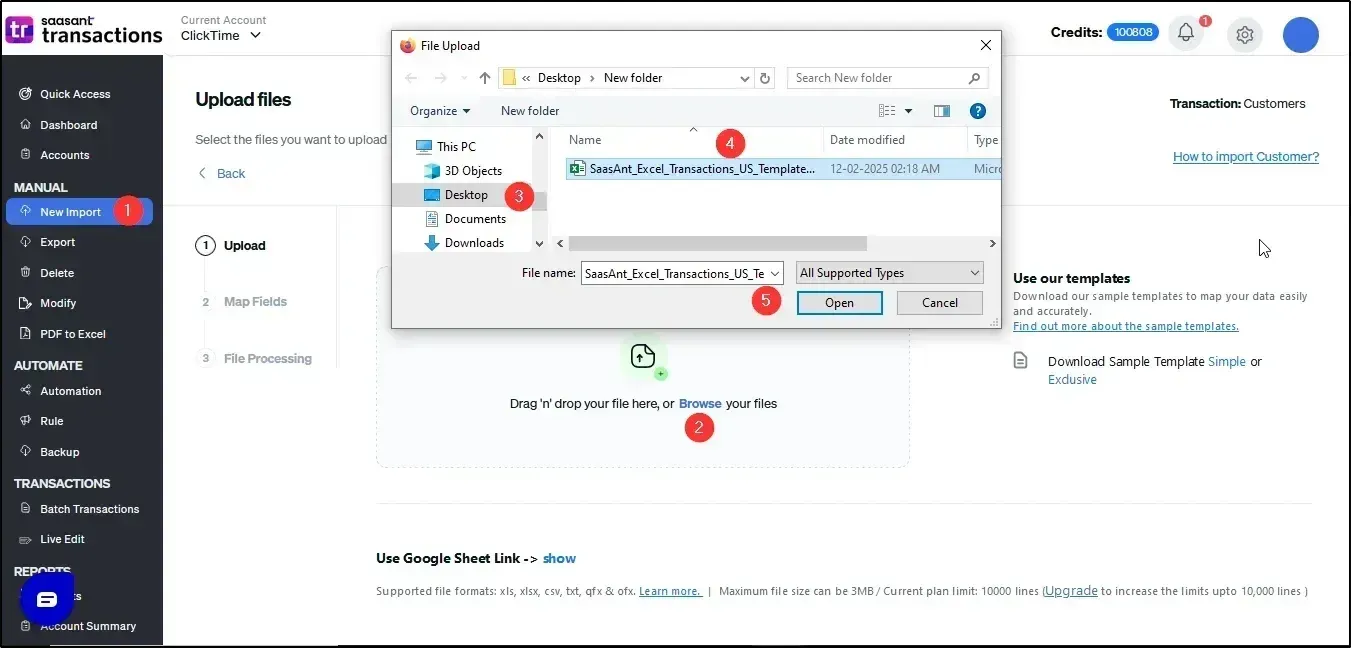Screen dimensions: 1351x648
Task: Open the recent locations dropdown arrow
Action: 463,78
